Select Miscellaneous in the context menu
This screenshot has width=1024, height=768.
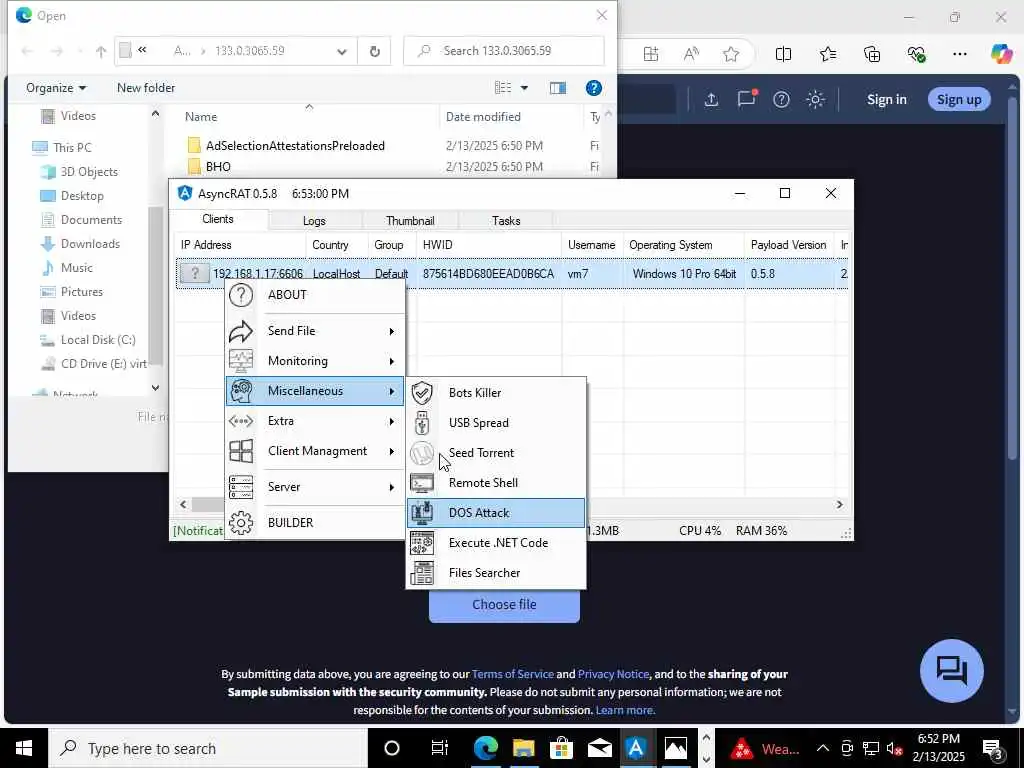tap(315, 391)
